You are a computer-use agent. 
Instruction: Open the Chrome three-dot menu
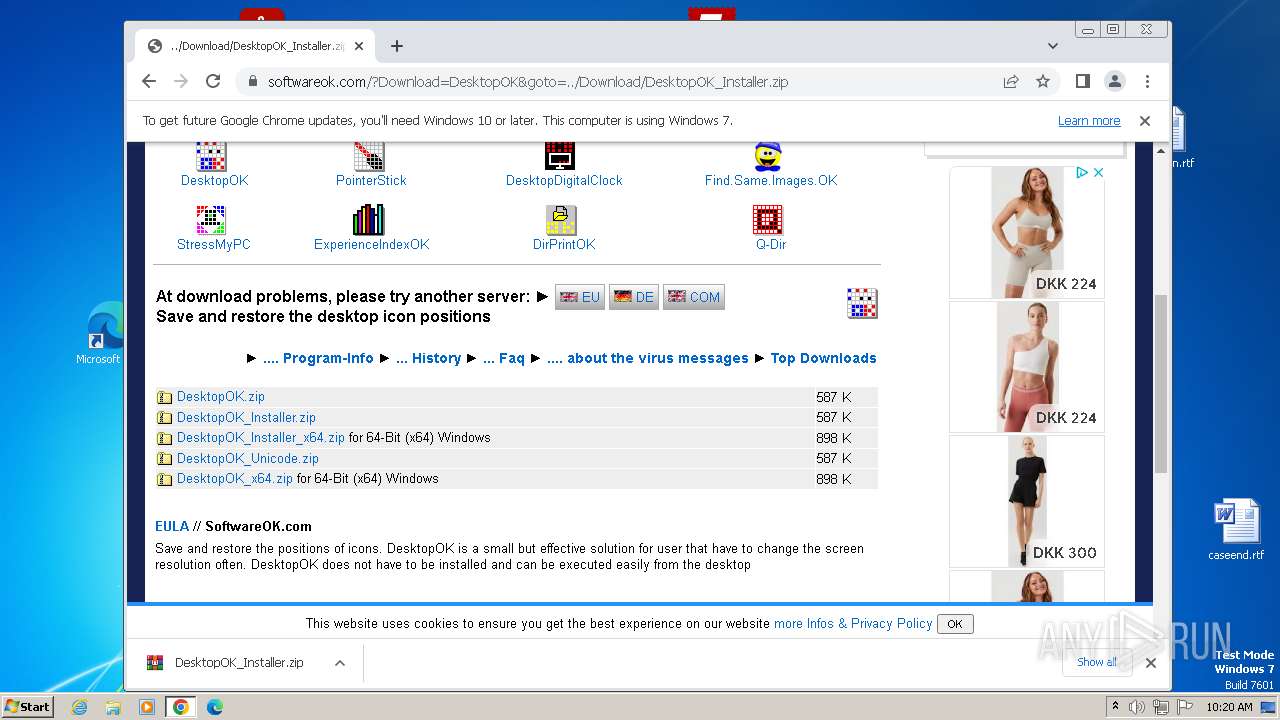pos(1147,81)
